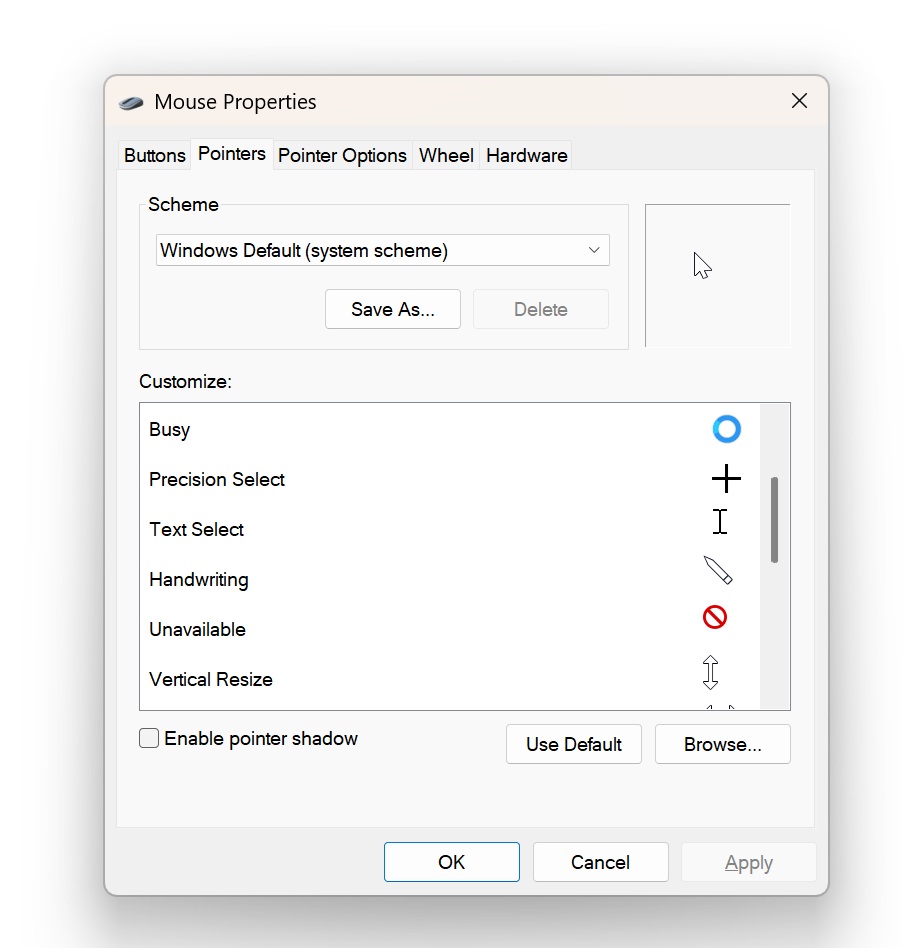Image resolution: width=903 pixels, height=948 pixels.
Task: Click the Customize list scrollbar thumb
Action: click(x=774, y=520)
